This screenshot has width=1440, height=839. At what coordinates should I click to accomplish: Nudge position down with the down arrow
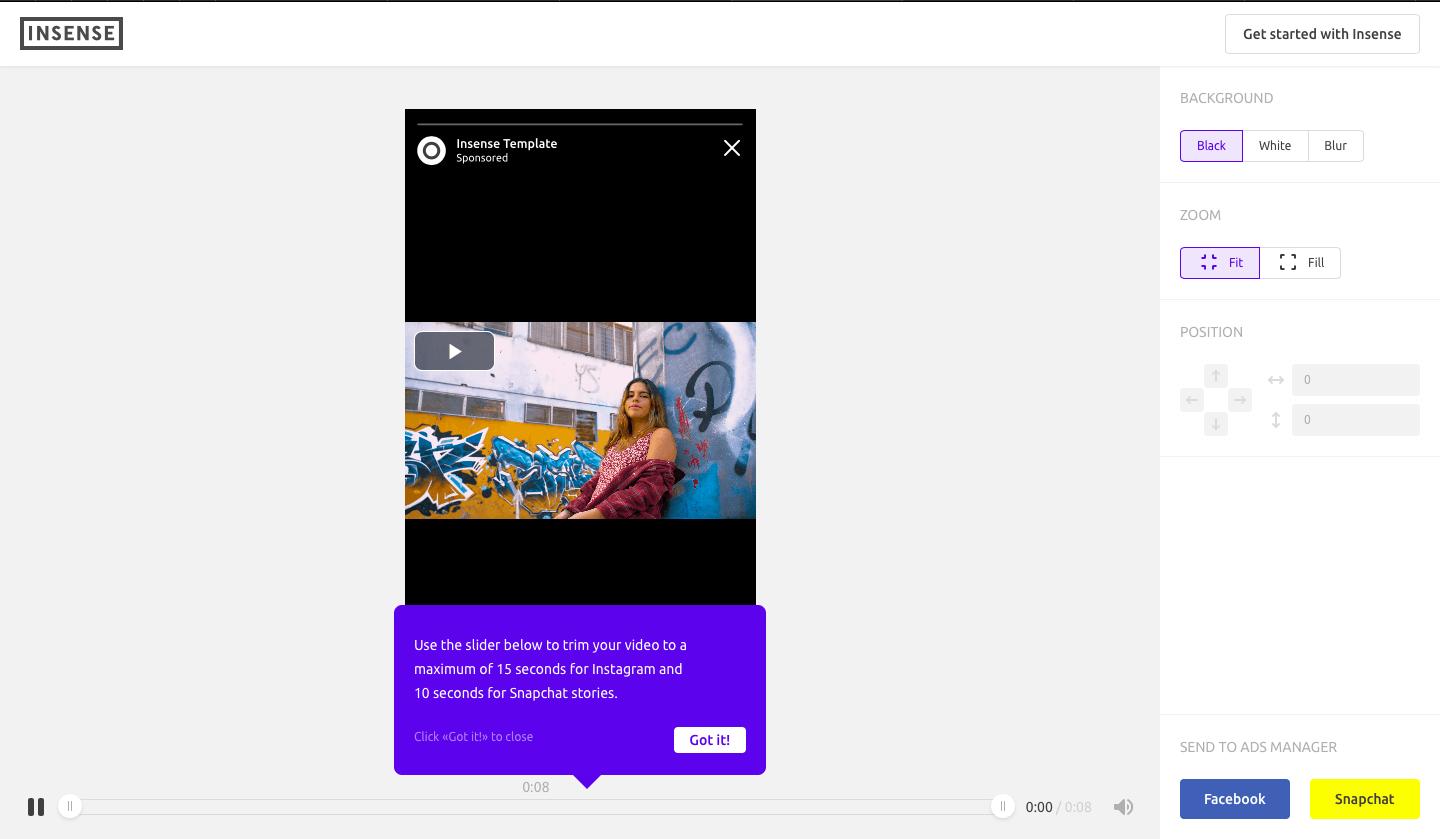1216,424
